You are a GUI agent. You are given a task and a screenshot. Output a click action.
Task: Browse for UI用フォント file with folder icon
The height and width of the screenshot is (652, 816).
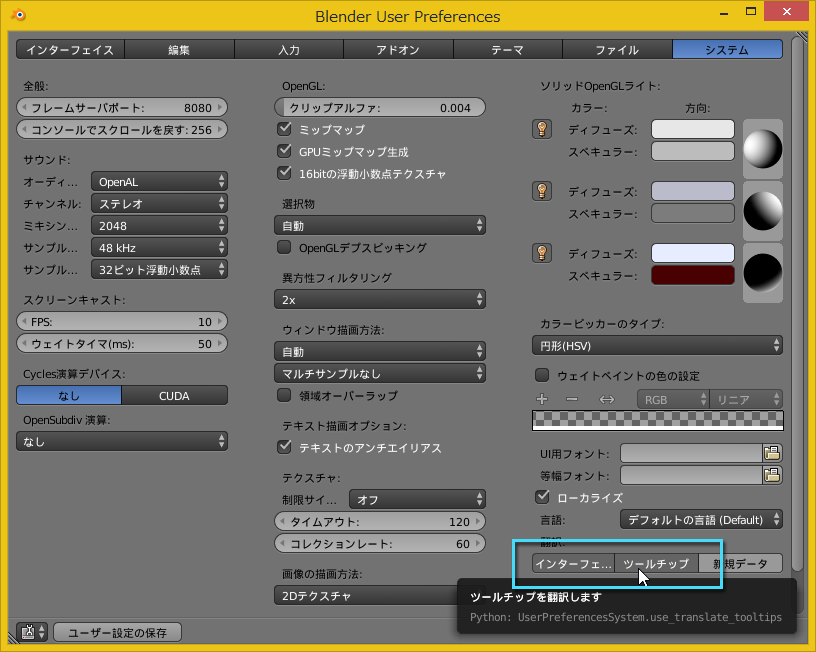(772, 453)
